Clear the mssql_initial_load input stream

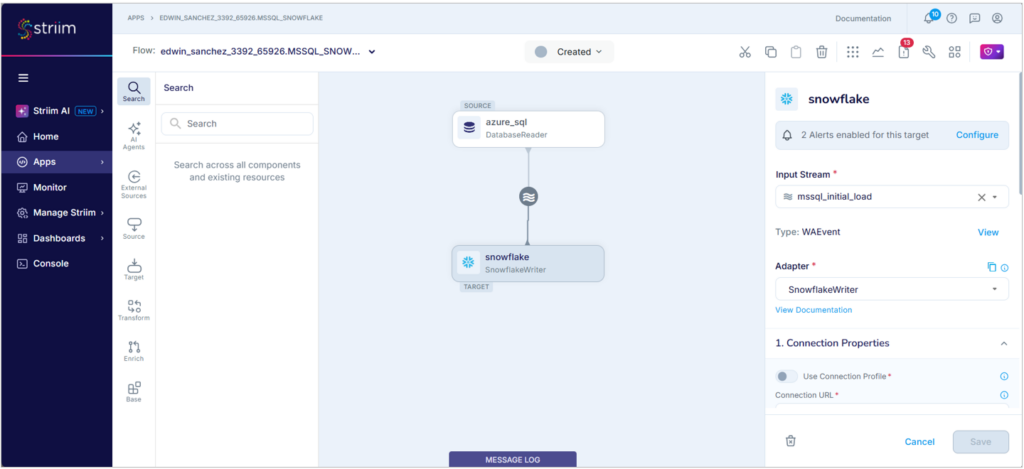click(981, 197)
